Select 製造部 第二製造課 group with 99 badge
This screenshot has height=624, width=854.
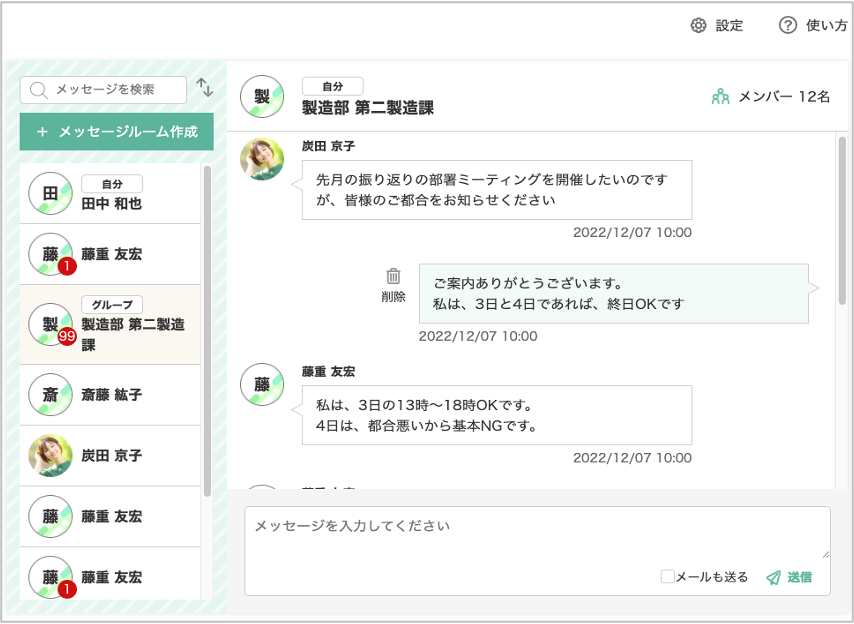[110, 325]
